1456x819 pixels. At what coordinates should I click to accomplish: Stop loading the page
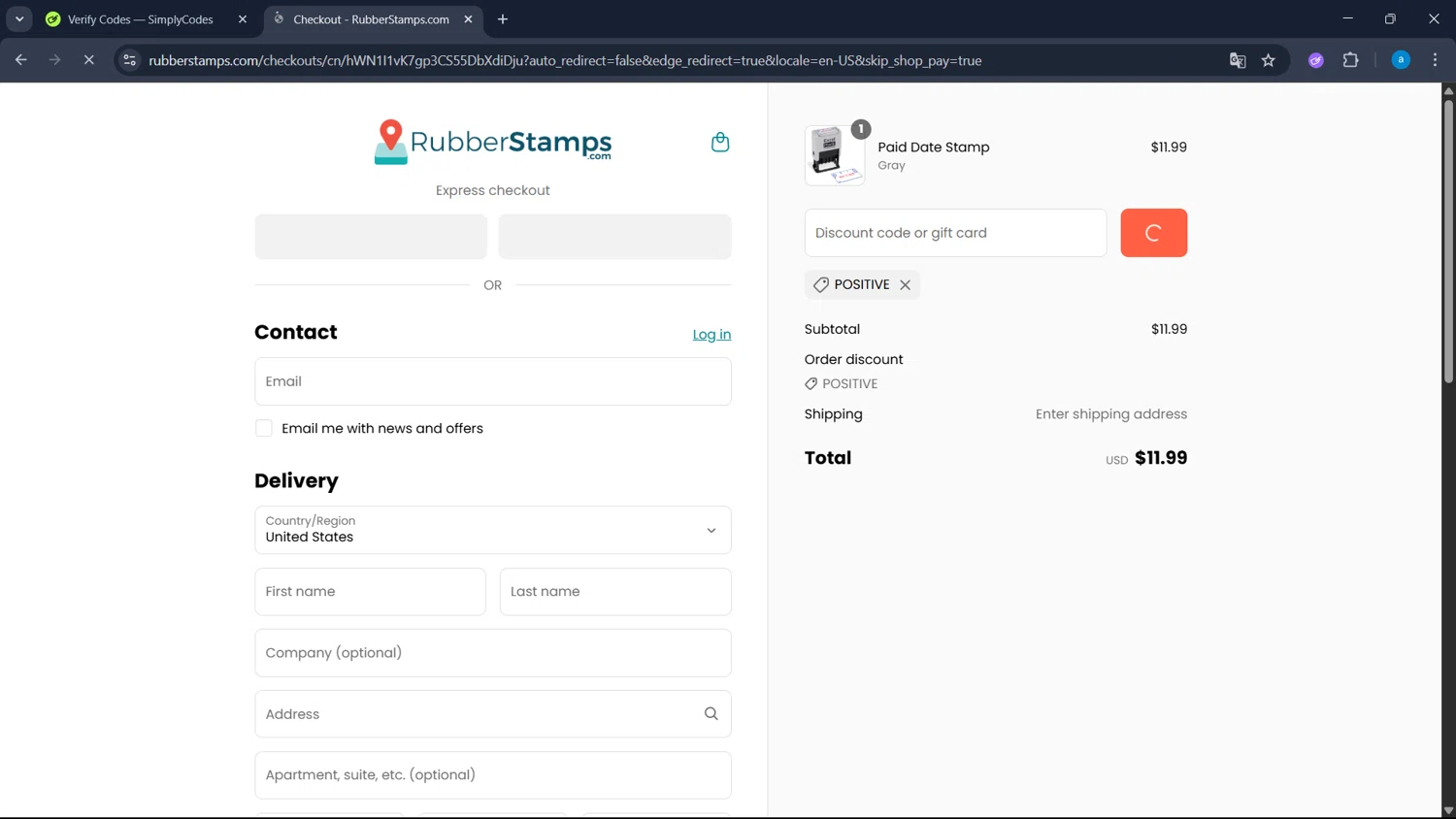point(88,60)
